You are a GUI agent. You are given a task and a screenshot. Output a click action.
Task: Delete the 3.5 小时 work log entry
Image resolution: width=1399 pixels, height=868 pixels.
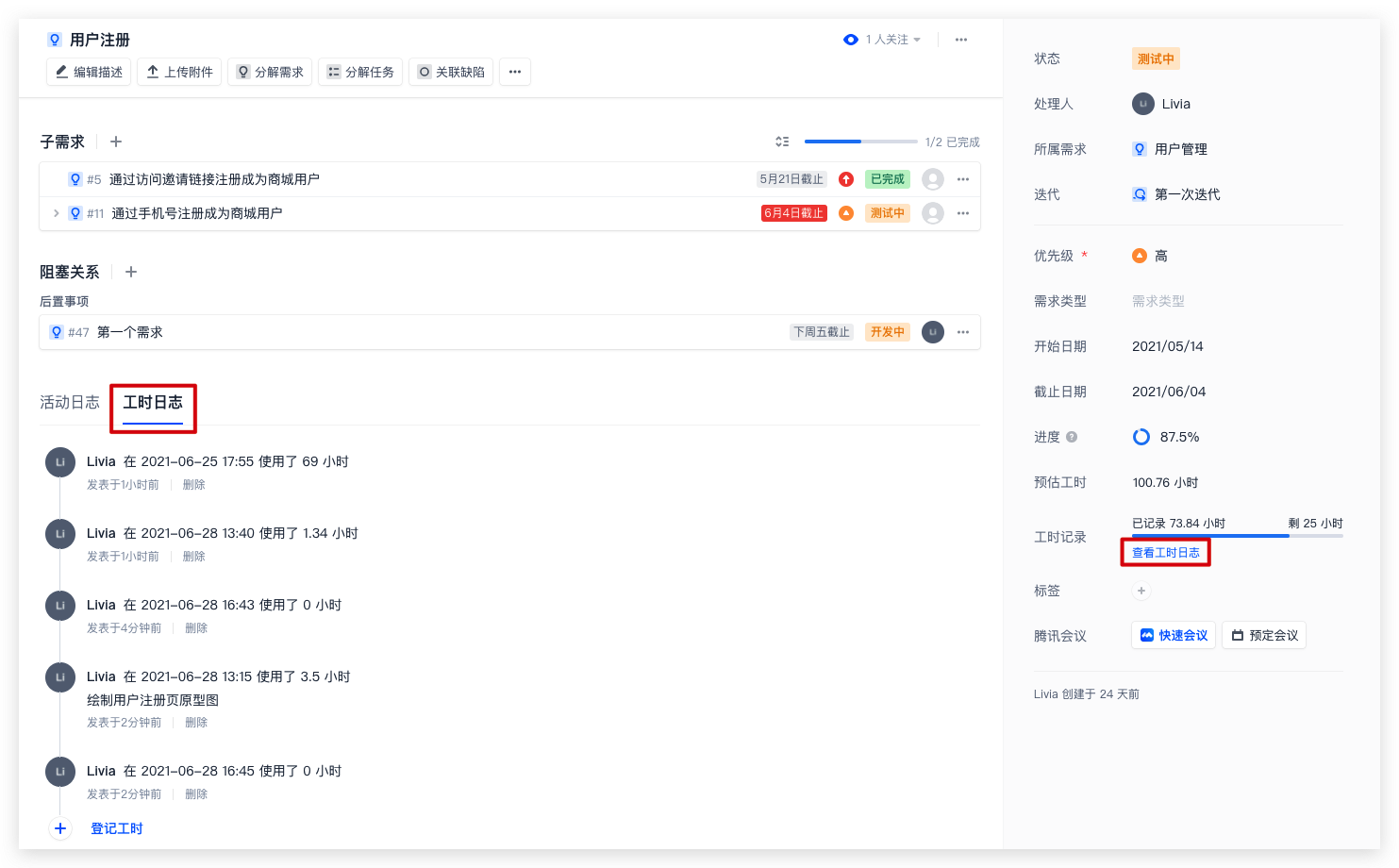(196, 723)
